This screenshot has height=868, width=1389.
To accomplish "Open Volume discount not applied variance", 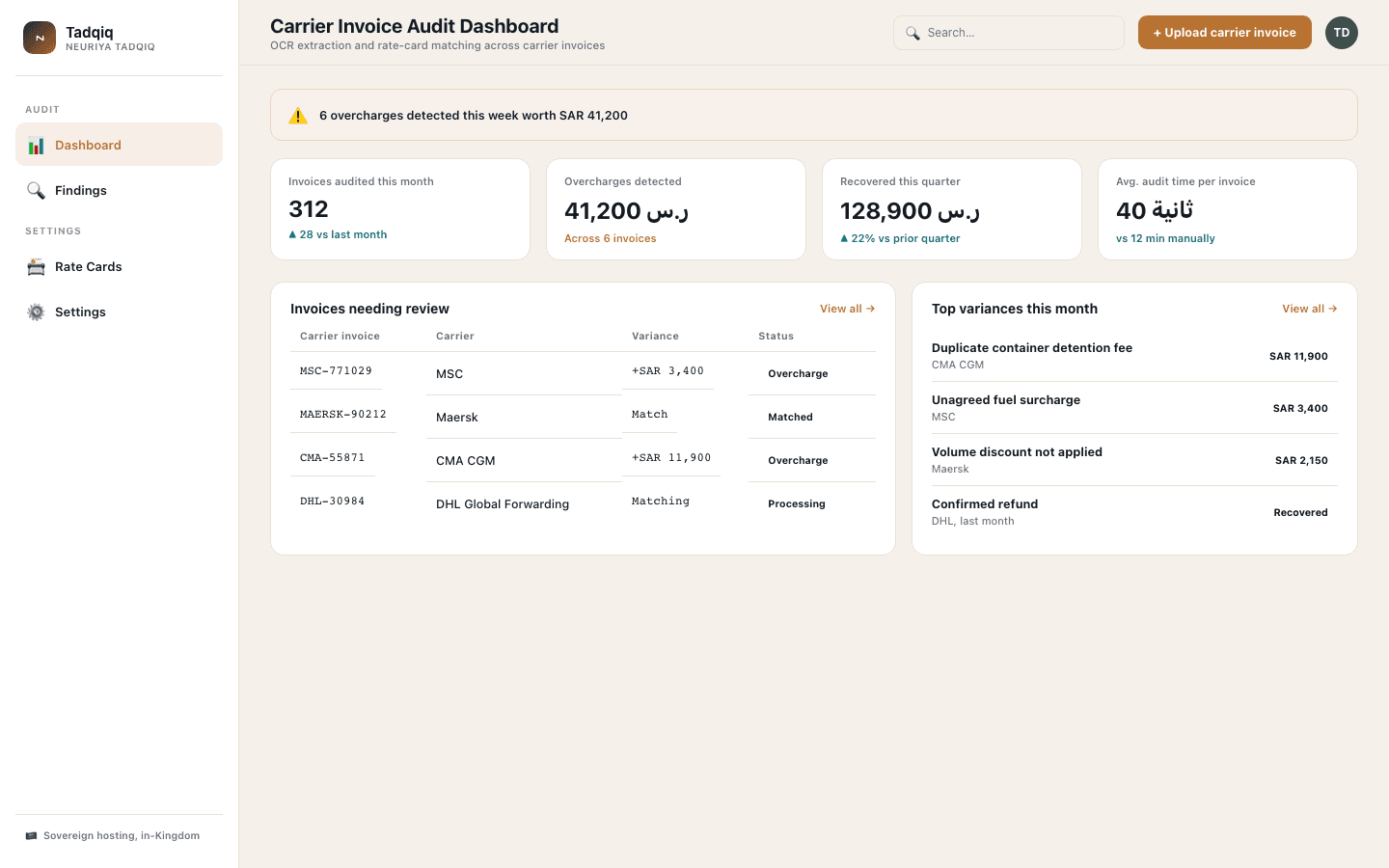I will [1134, 460].
